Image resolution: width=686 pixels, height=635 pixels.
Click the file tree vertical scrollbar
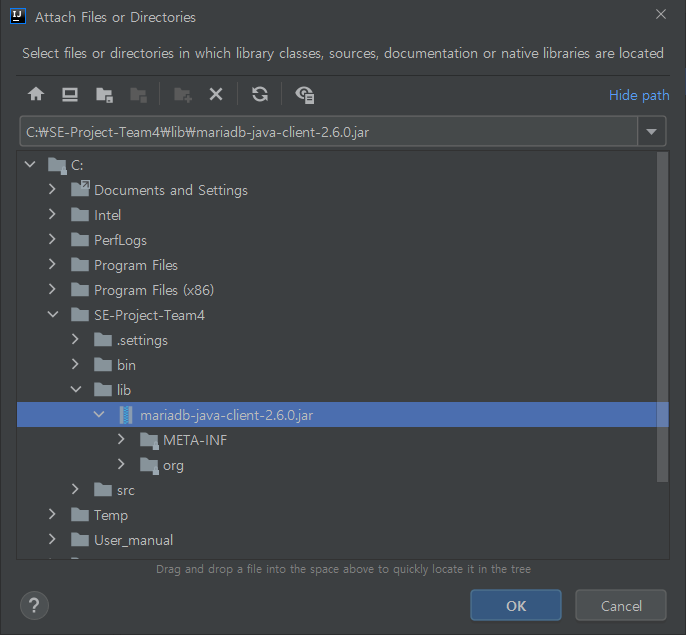662,317
